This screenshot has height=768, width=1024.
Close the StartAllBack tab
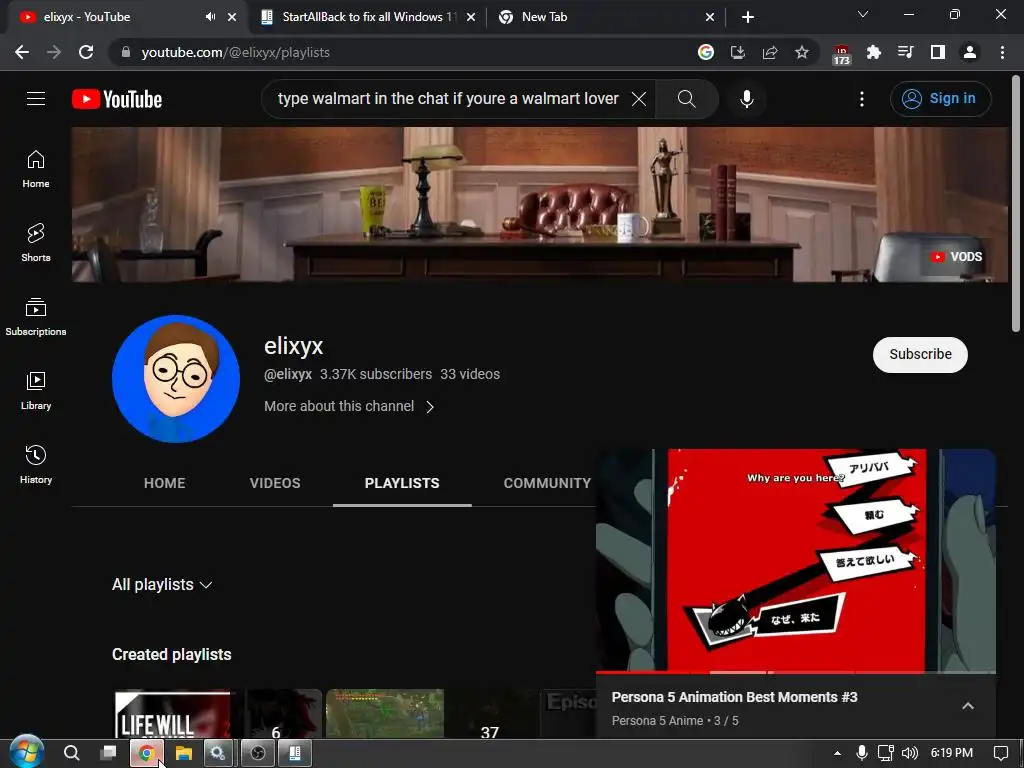(471, 17)
